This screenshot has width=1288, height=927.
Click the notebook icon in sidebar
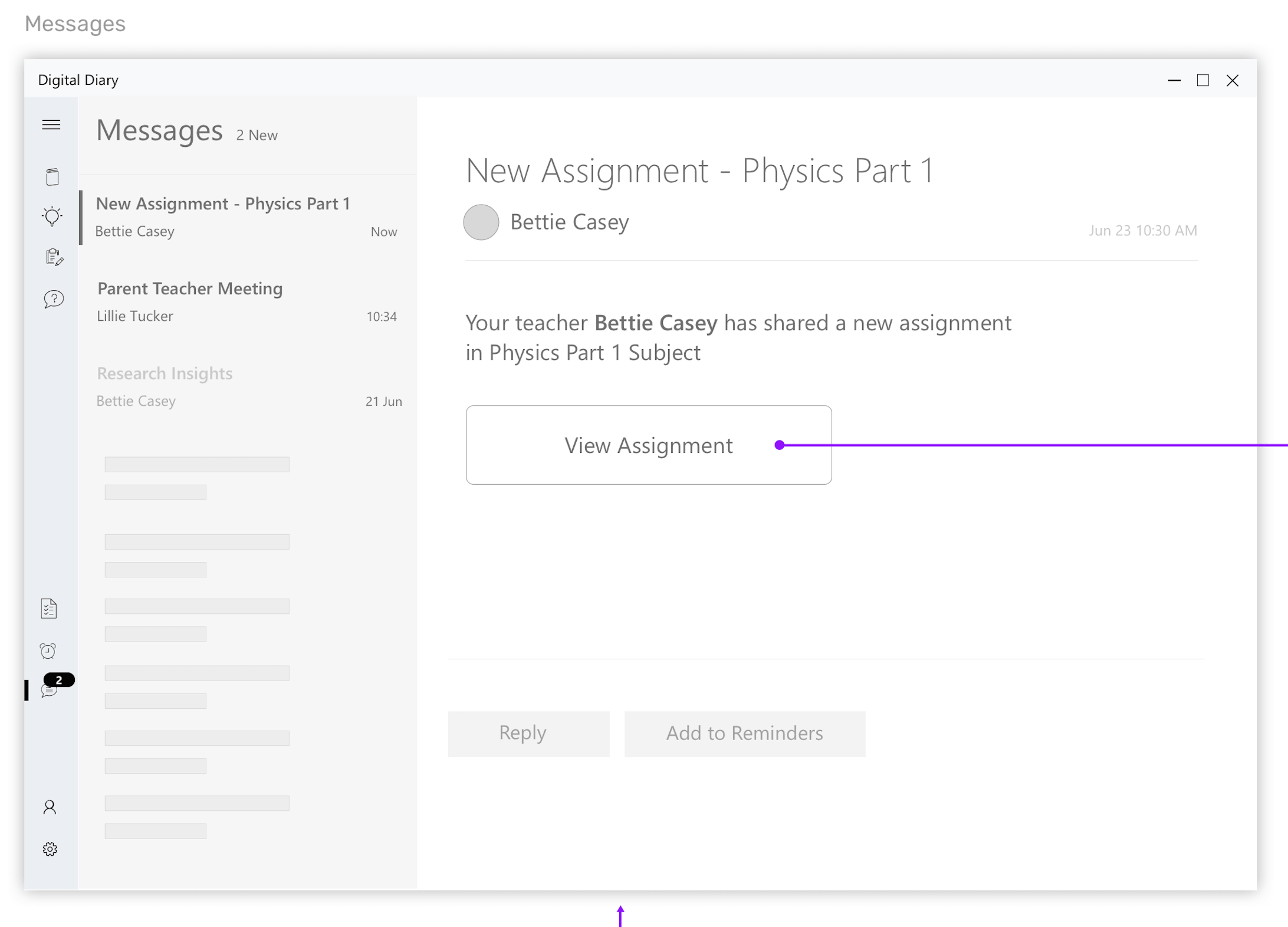[52, 177]
